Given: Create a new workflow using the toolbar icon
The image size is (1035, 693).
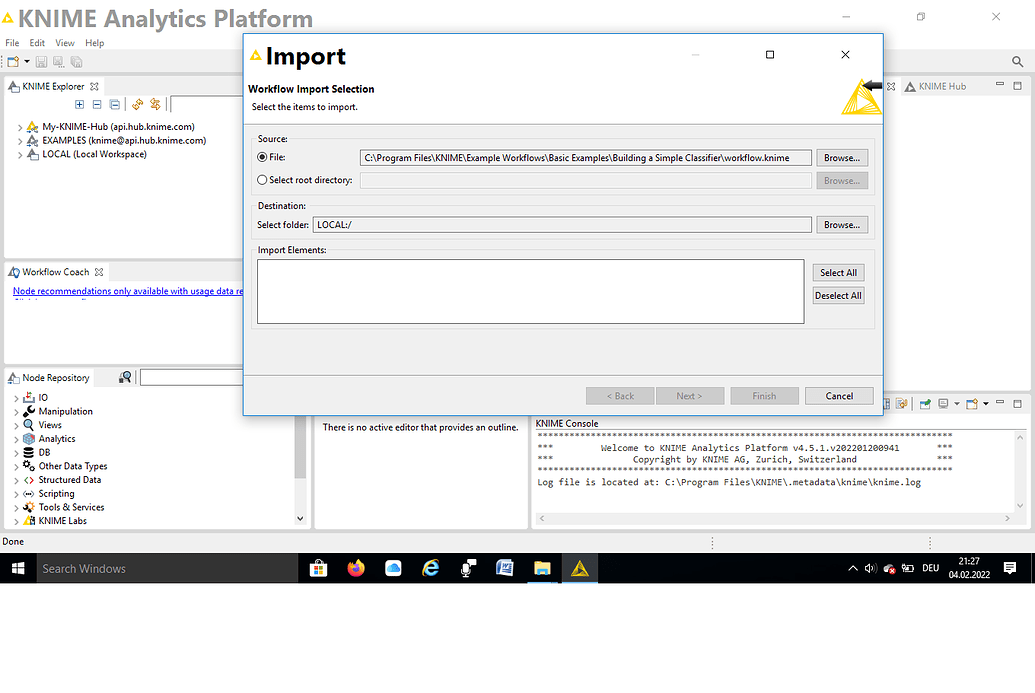Looking at the screenshot, I should (x=13, y=61).
